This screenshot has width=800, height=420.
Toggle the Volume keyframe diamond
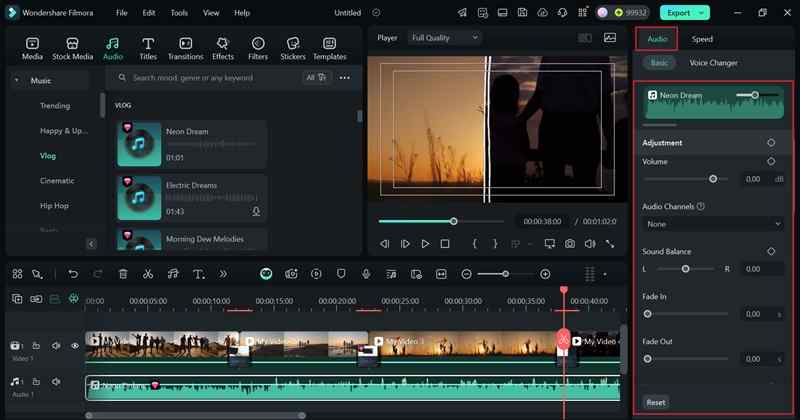tap(771, 161)
